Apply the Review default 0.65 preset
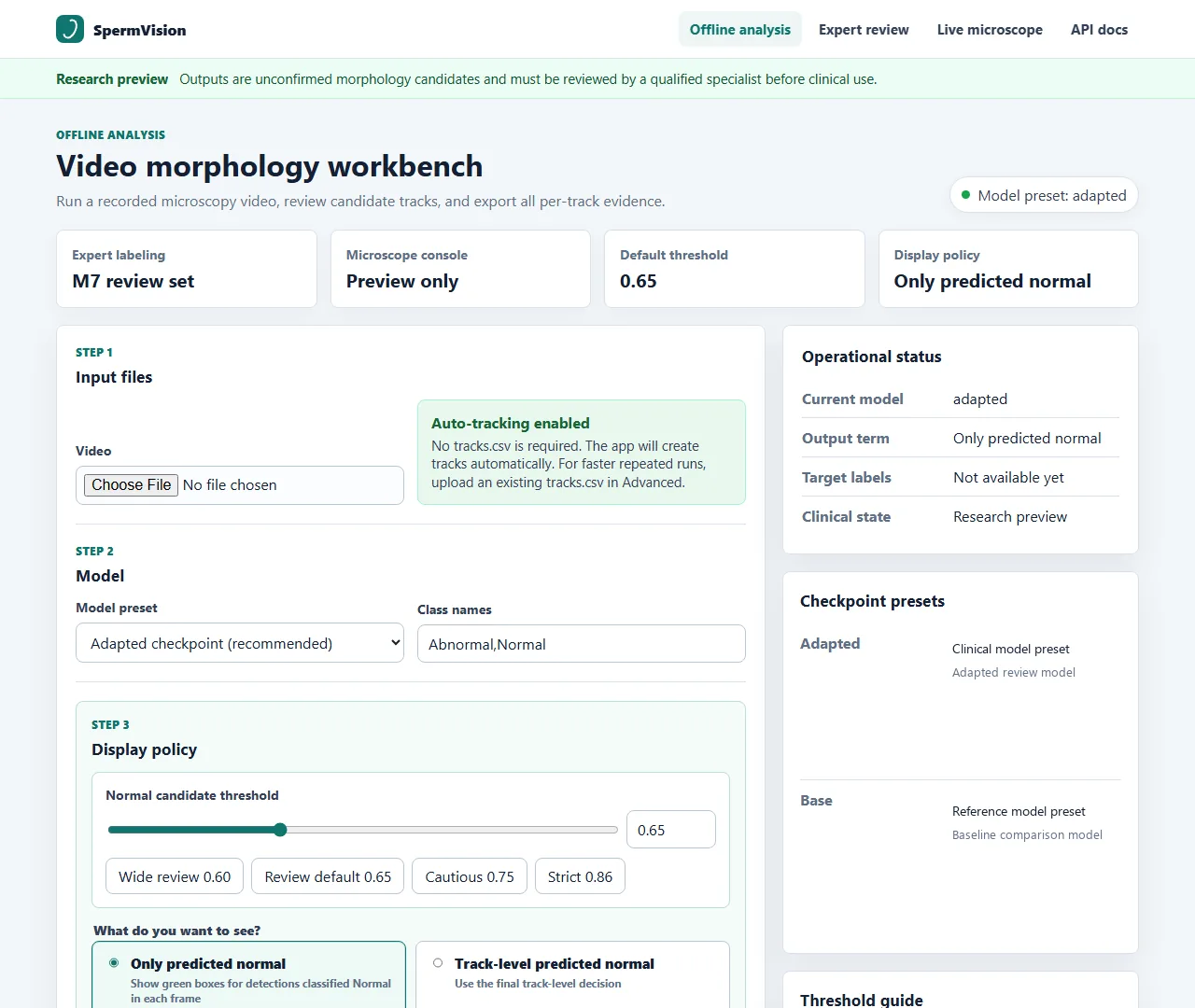 (328, 876)
